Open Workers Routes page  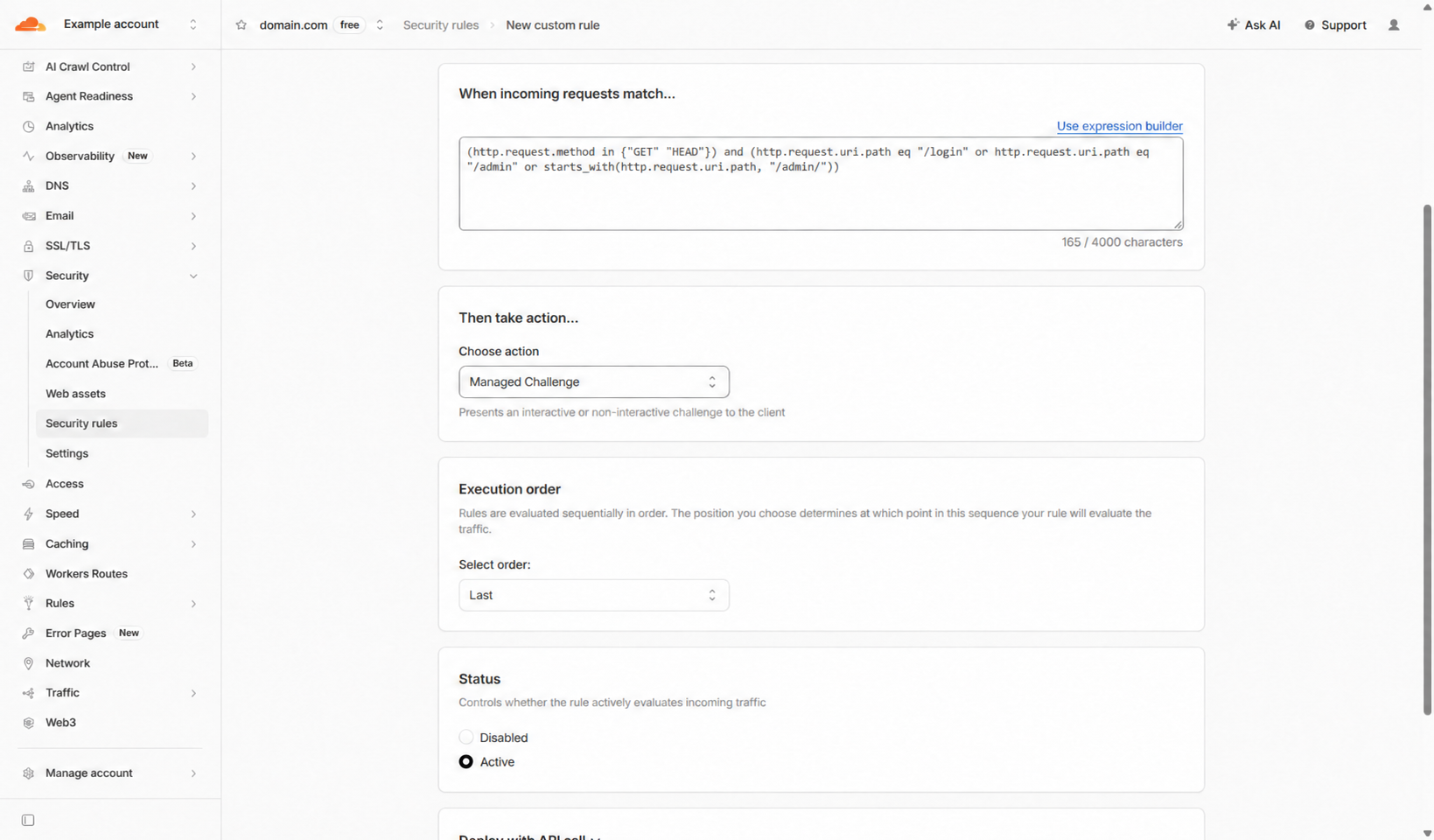87,574
